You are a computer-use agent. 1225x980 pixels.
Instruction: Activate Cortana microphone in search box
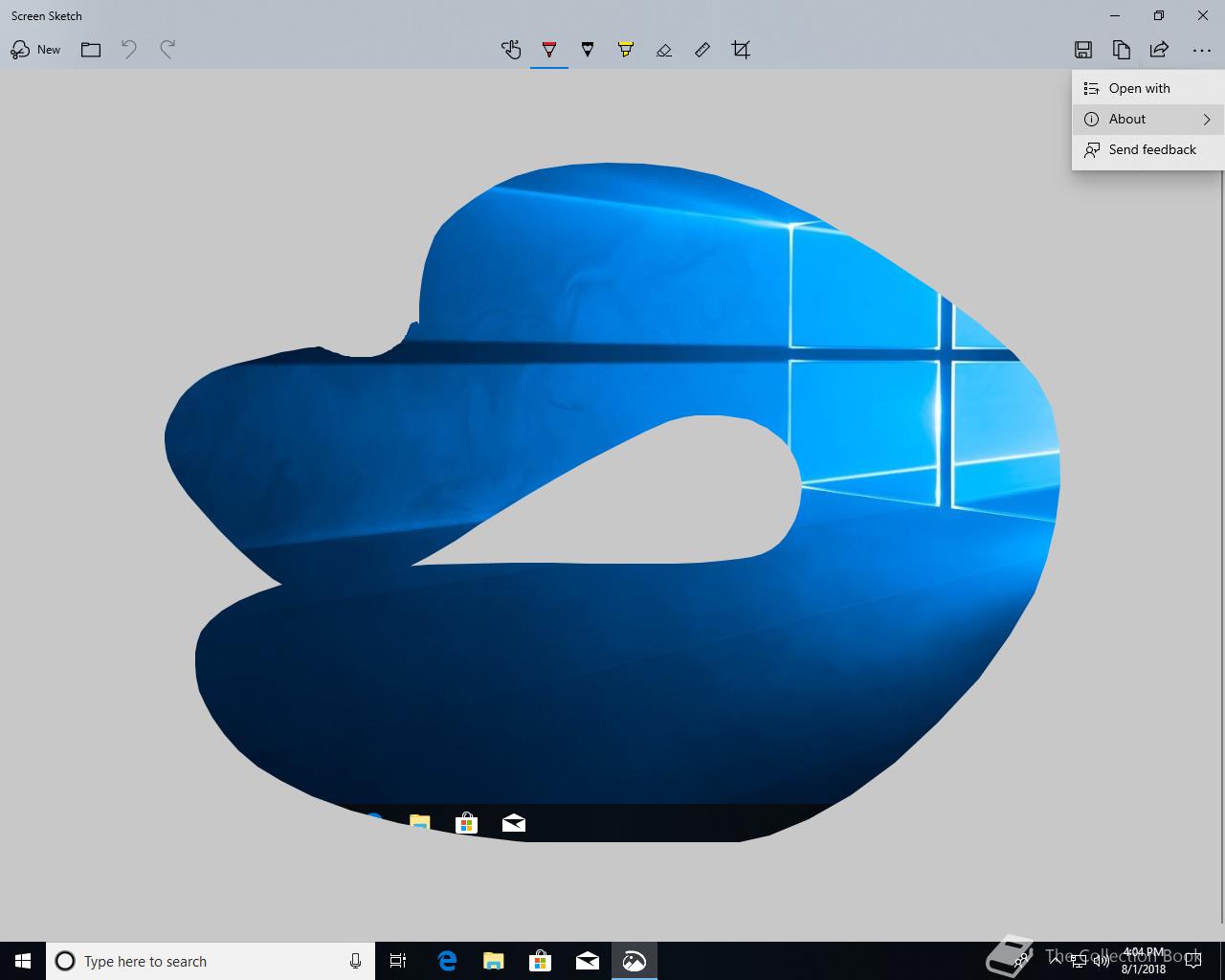(x=355, y=961)
